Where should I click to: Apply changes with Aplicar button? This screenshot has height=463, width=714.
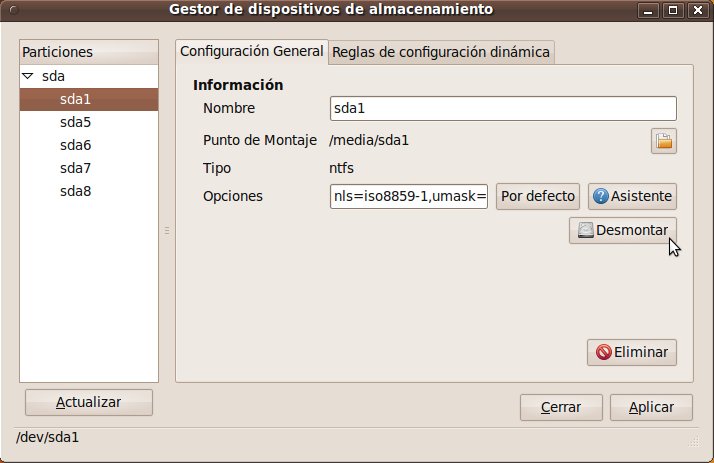point(651,407)
